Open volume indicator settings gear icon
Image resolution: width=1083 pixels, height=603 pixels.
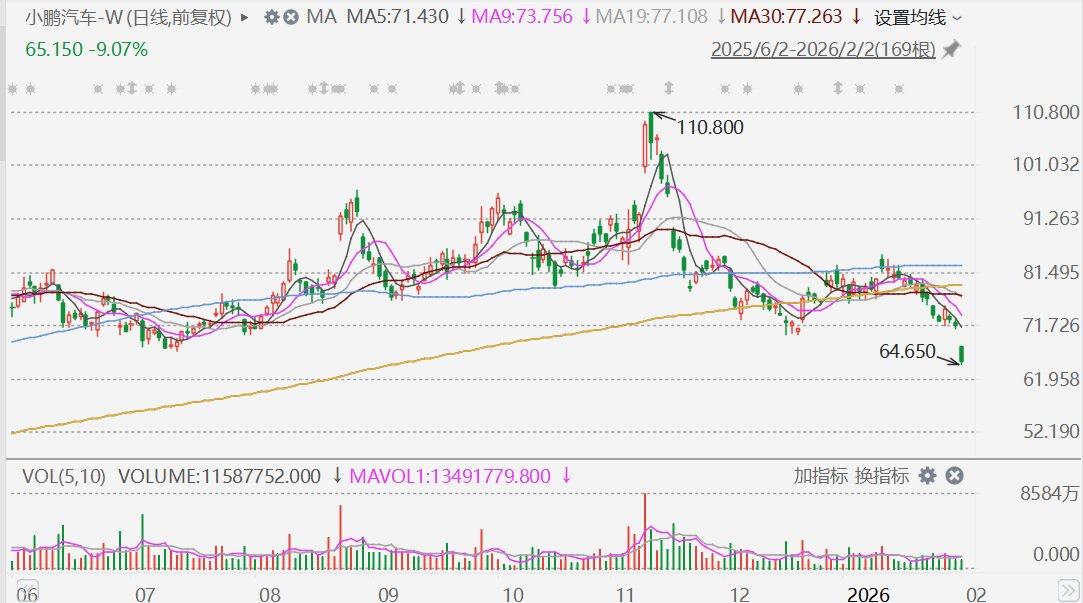click(x=927, y=476)
